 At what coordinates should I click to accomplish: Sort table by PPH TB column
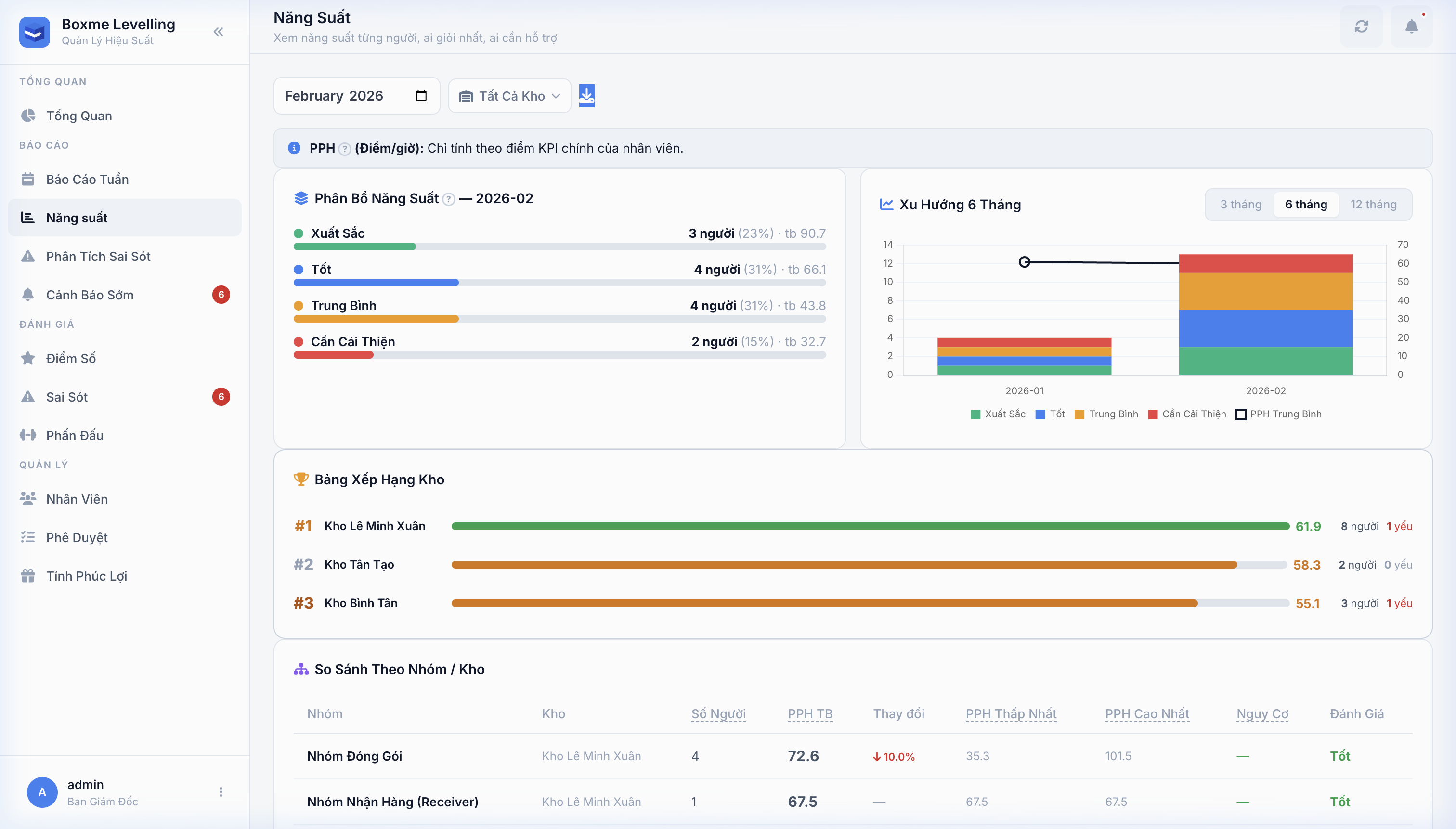tap(810, 714)
